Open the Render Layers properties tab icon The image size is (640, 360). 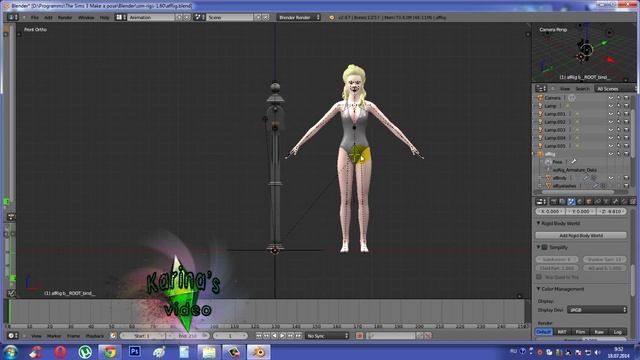tap(562, 202)
